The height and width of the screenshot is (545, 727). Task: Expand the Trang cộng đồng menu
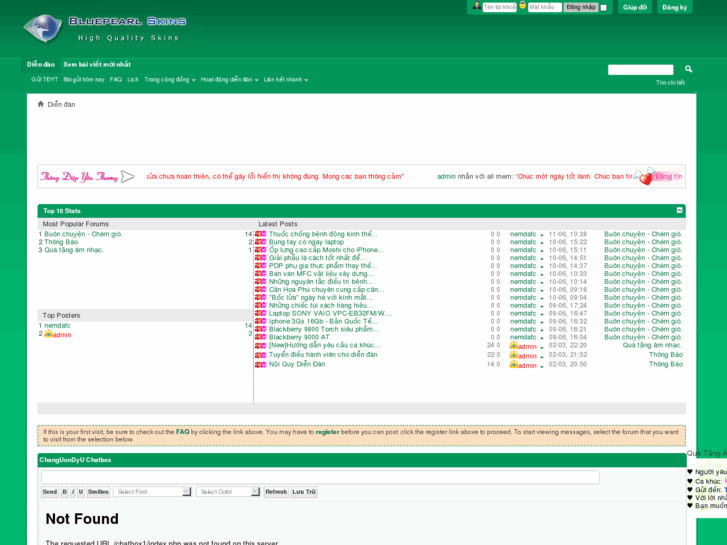(169, 79)
